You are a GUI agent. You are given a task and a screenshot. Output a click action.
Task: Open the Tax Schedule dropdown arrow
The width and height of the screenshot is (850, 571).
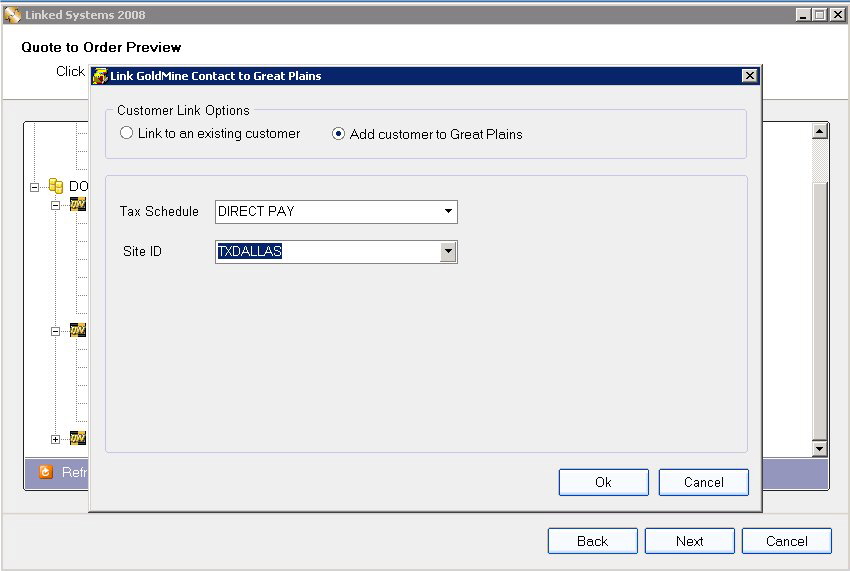(x=448, y=211)
